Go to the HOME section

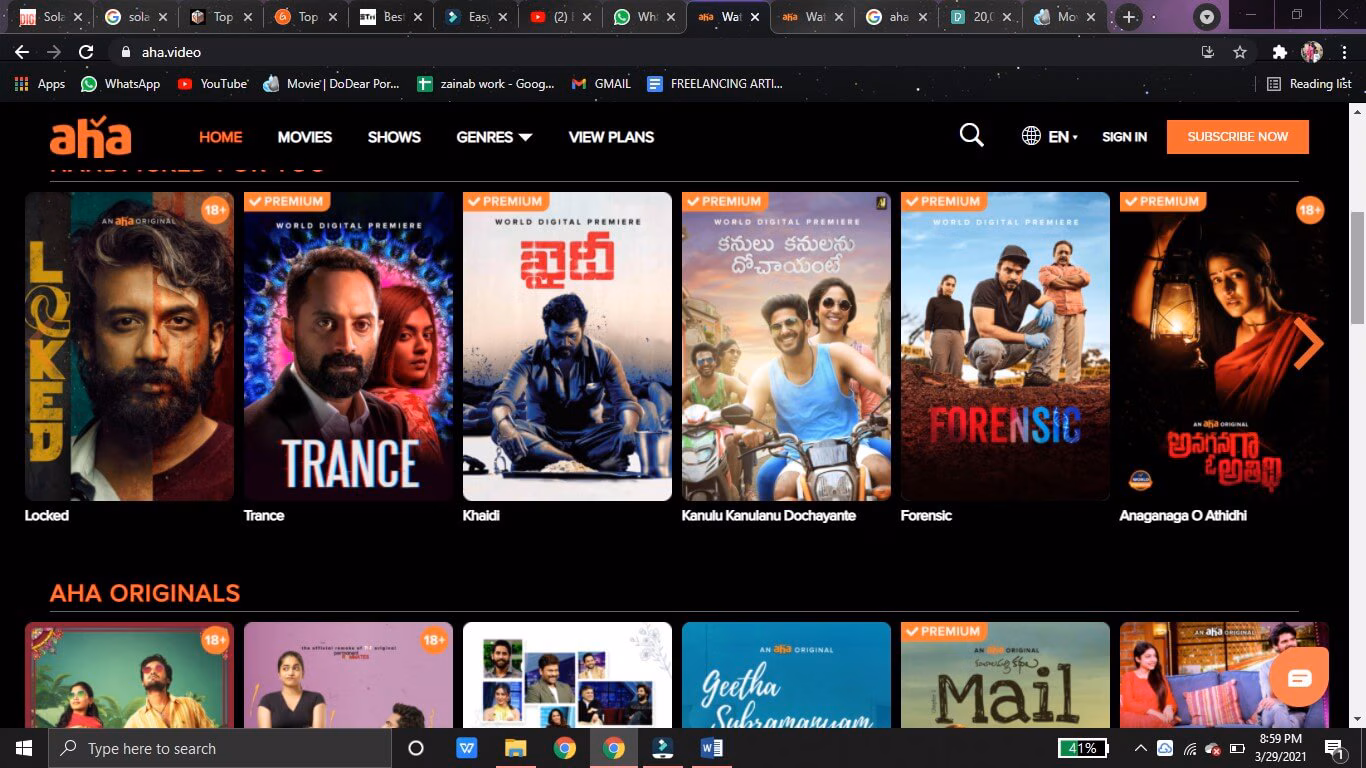click(220, 137)
